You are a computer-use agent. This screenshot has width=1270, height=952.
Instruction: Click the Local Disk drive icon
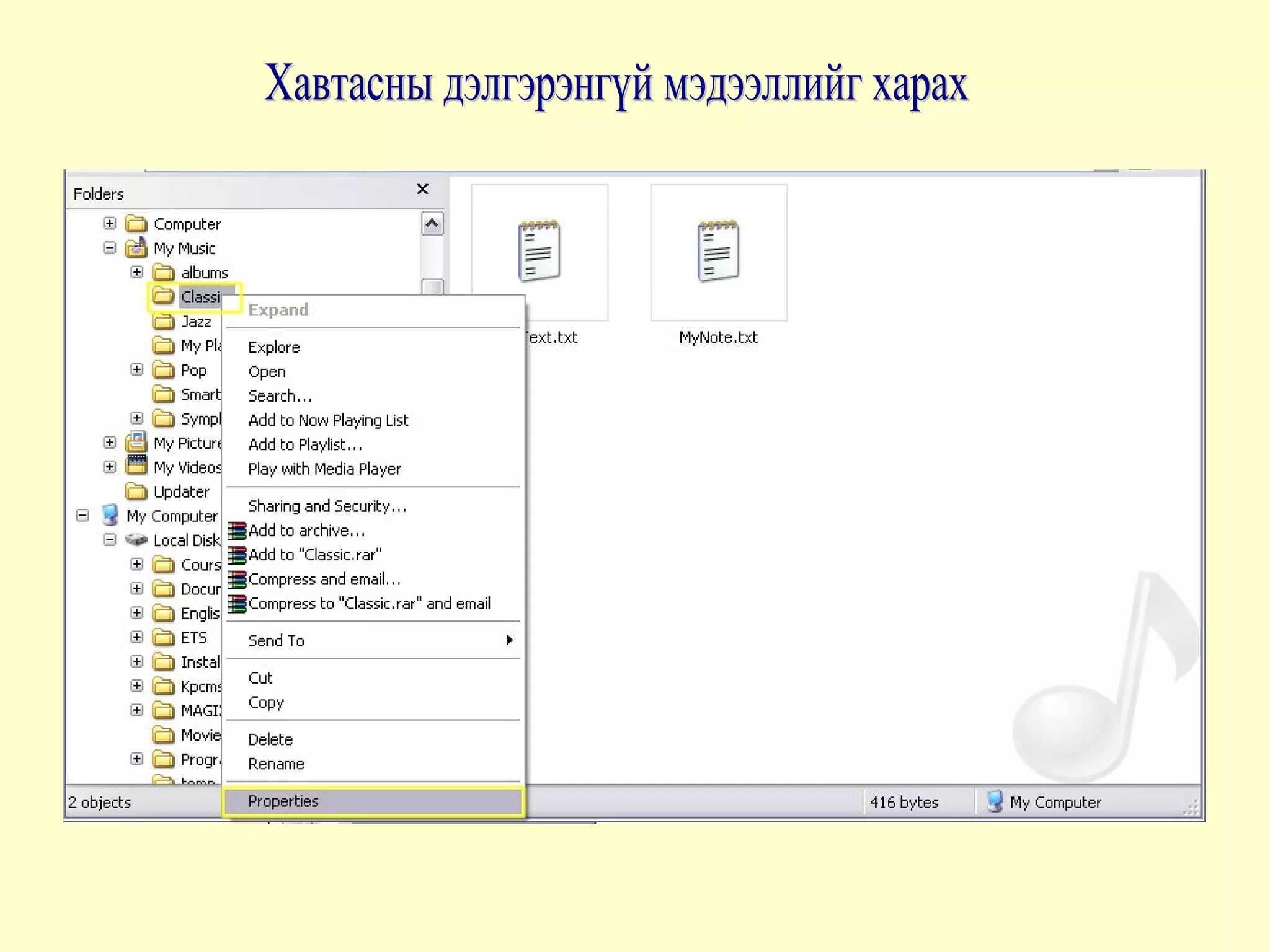click(136, 540)
